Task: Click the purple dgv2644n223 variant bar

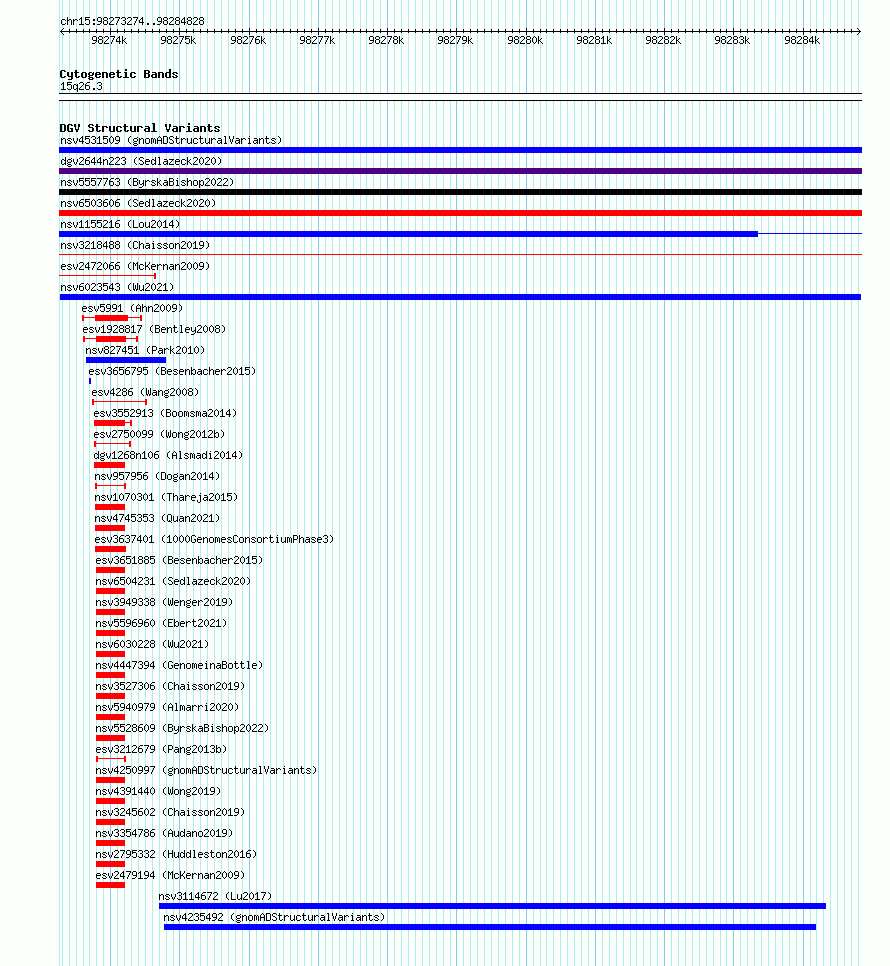Action: tap(461, 171)
